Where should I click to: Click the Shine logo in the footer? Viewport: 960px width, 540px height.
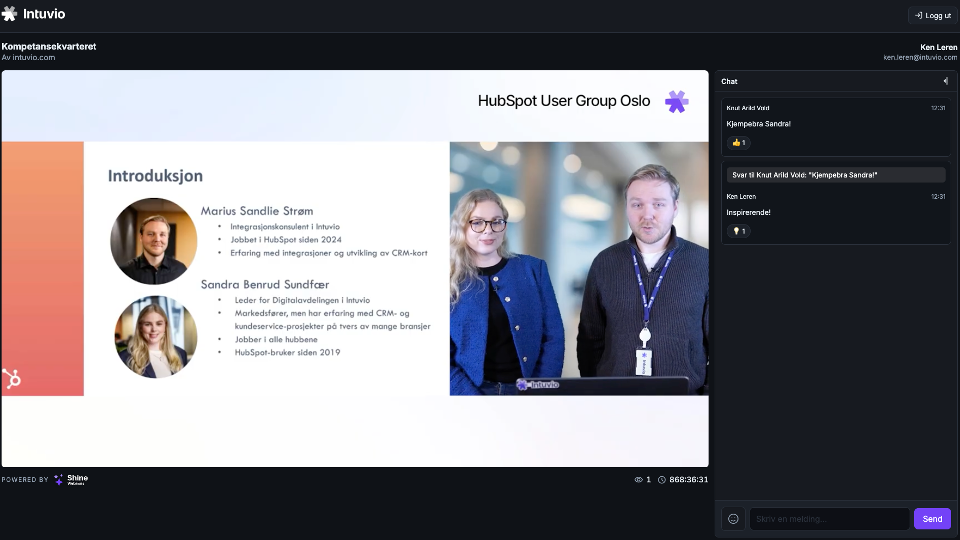tap(71, 479)
